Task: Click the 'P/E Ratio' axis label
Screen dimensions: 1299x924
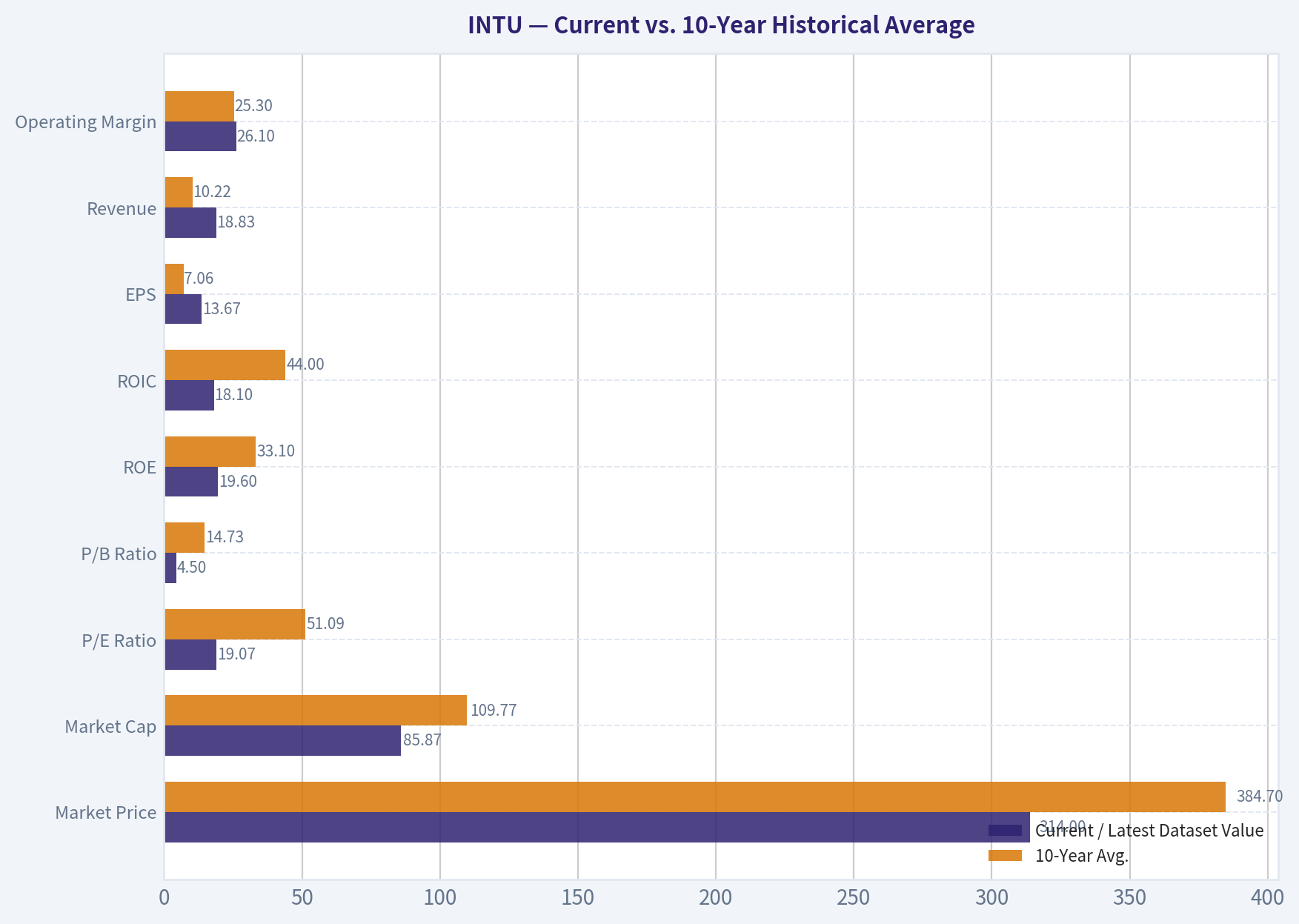Action: (119, 640)
